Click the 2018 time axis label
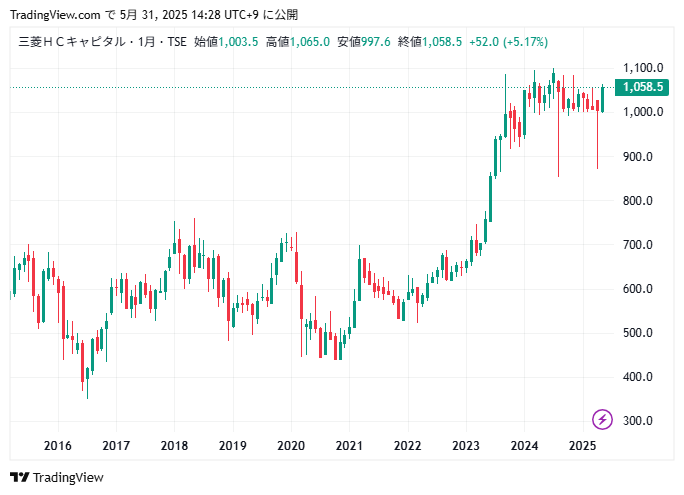Image resolution: width=684 pixels, height=495 pixels. click(174, 446)
